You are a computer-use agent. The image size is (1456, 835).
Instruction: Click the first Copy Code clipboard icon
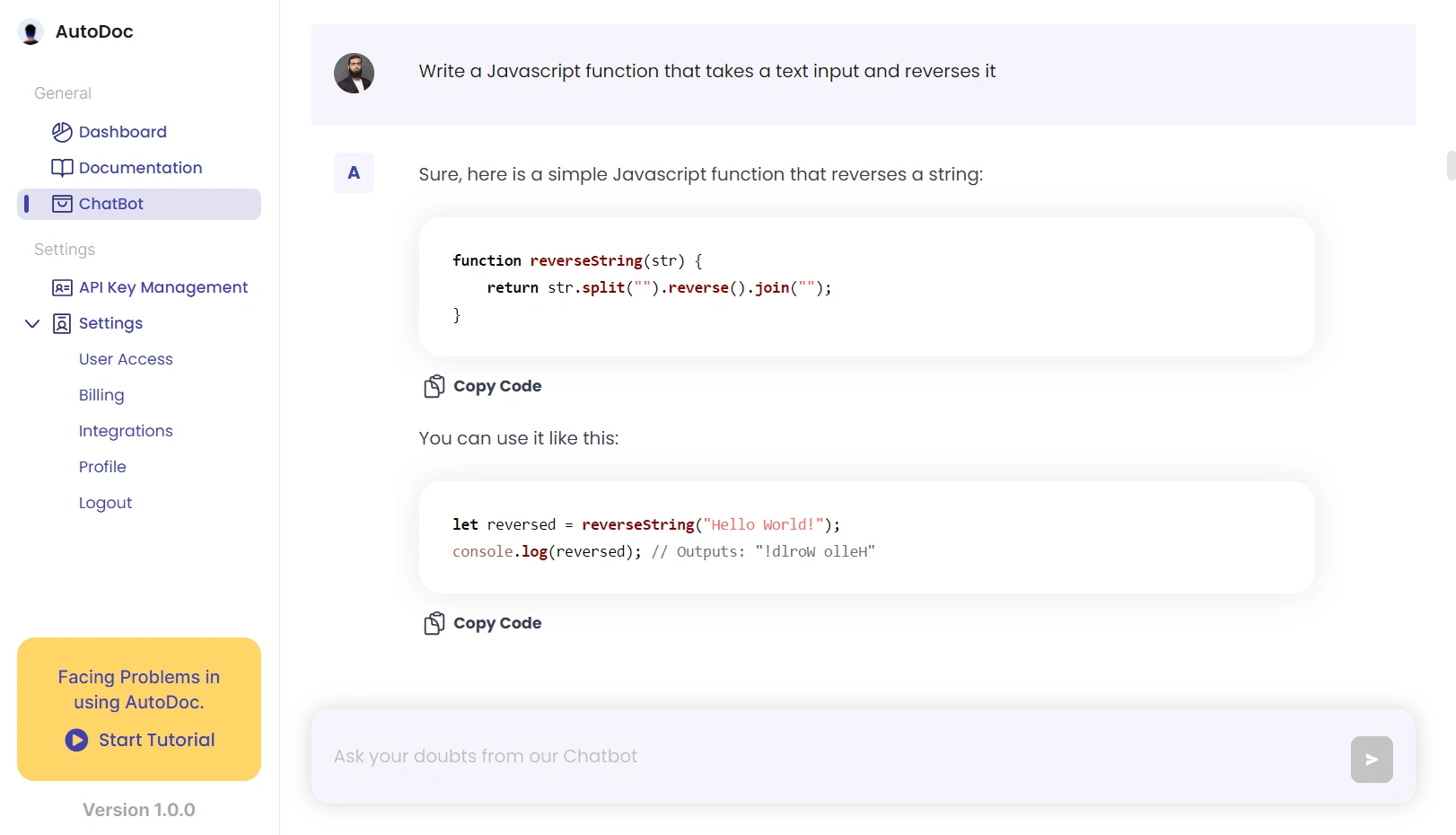click(434, 386)
